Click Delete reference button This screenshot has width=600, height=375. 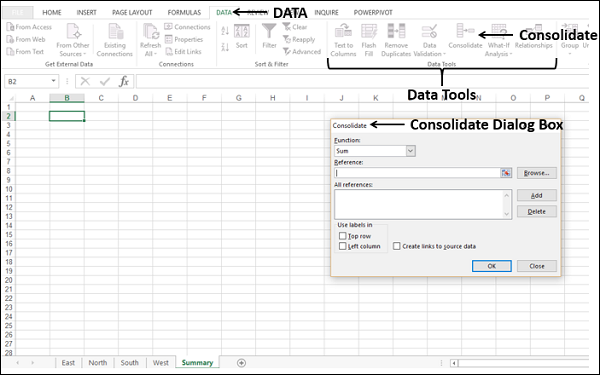point(536,212)
